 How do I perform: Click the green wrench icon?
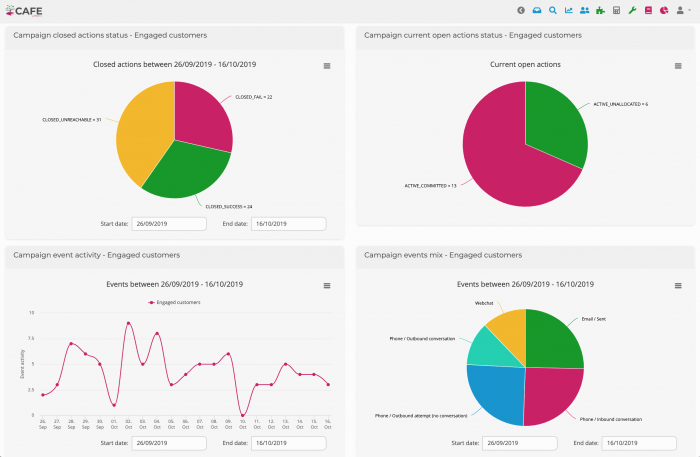pos(632,10)
